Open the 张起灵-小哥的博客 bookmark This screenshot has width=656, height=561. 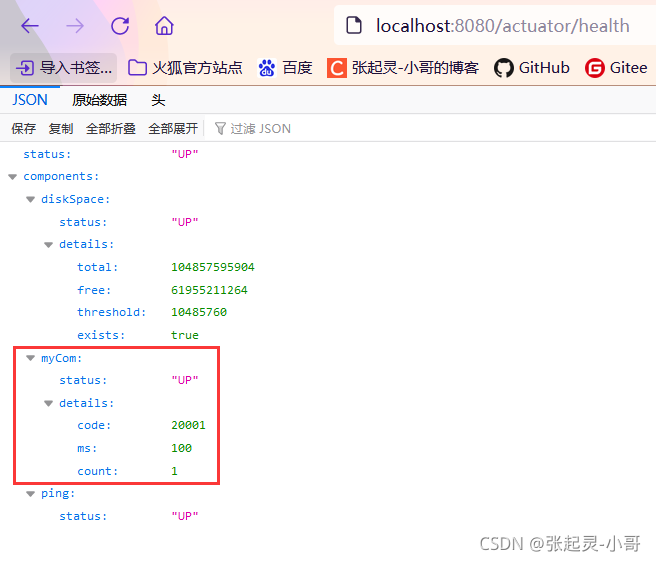403,68
